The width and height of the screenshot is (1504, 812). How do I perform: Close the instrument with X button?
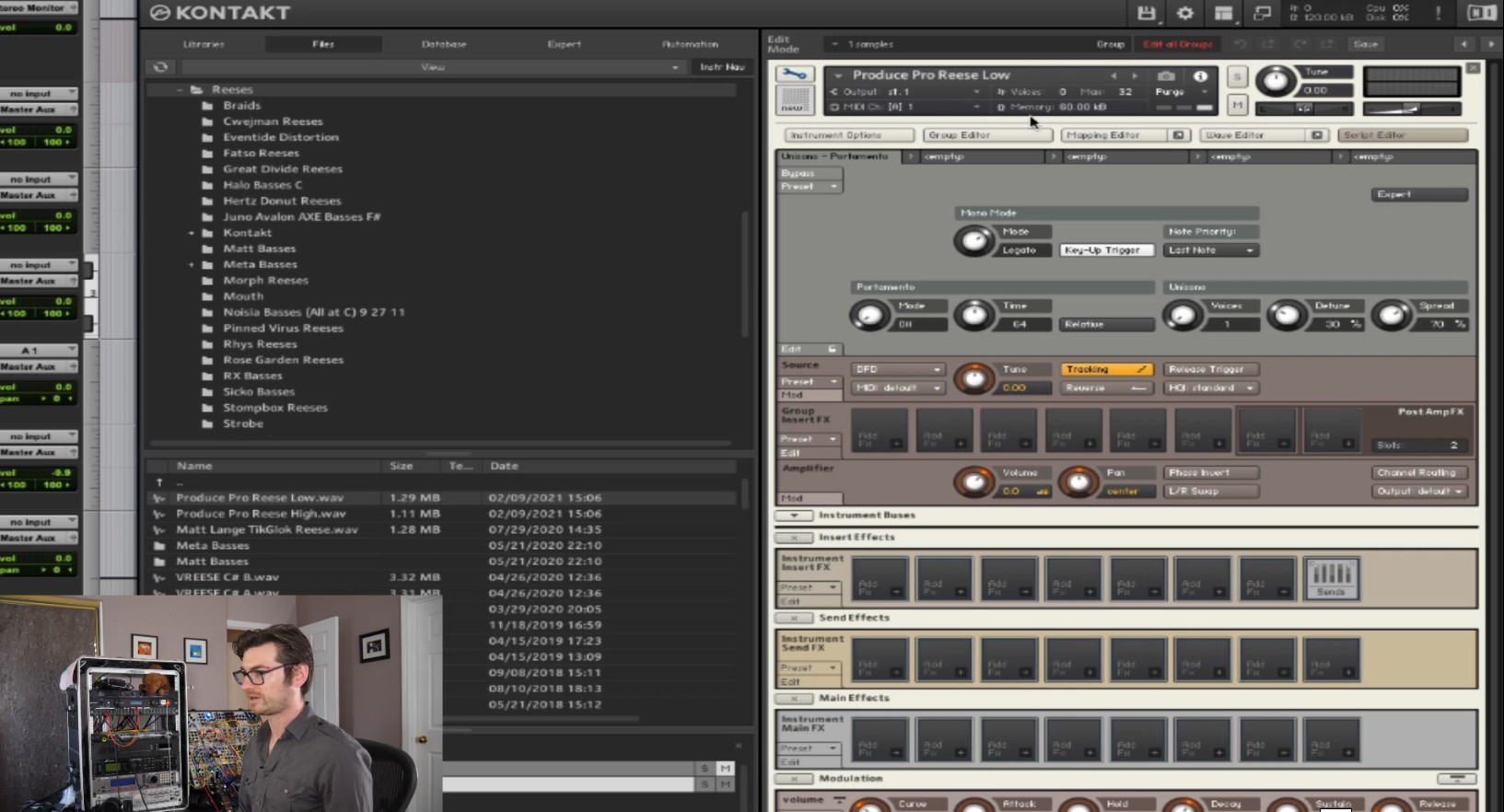(x=1473, y=68)
